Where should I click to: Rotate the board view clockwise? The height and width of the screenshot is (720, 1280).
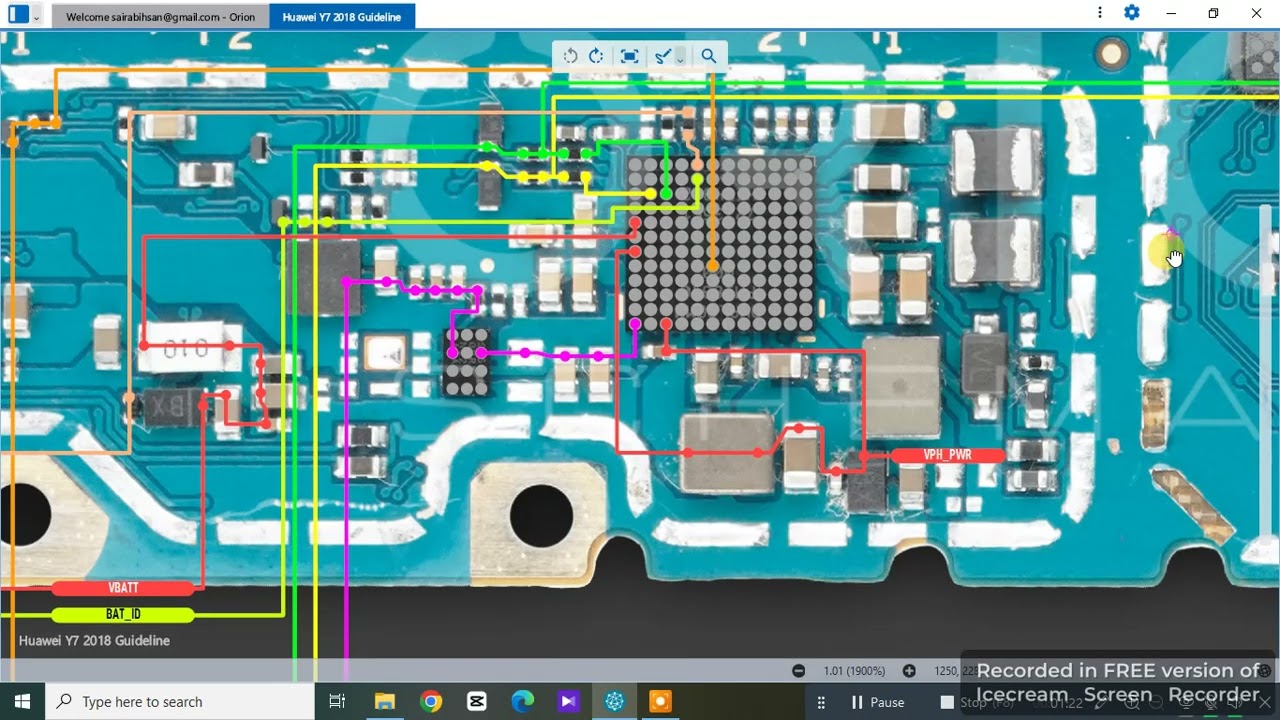tap(596, 56)
